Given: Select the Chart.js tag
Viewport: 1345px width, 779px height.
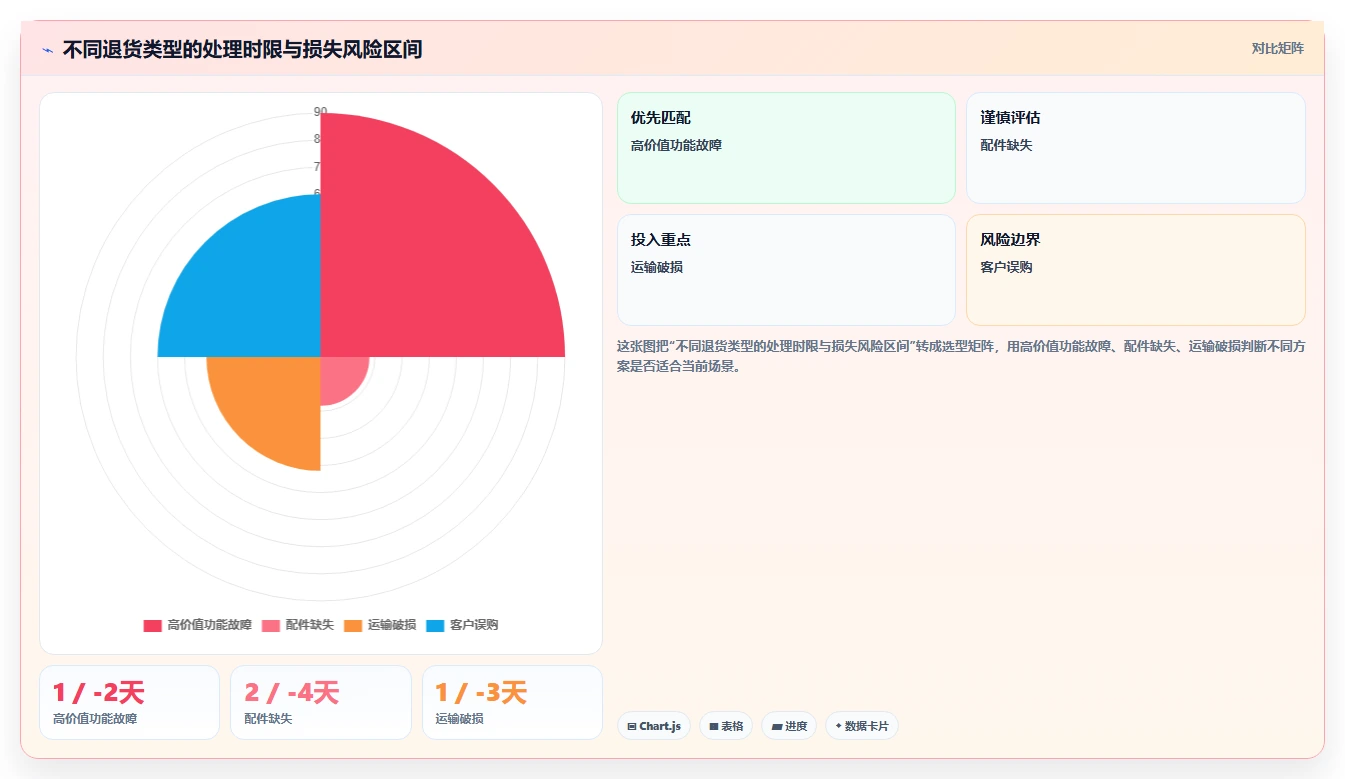Looking at the screenshot, I should [654, 726].
